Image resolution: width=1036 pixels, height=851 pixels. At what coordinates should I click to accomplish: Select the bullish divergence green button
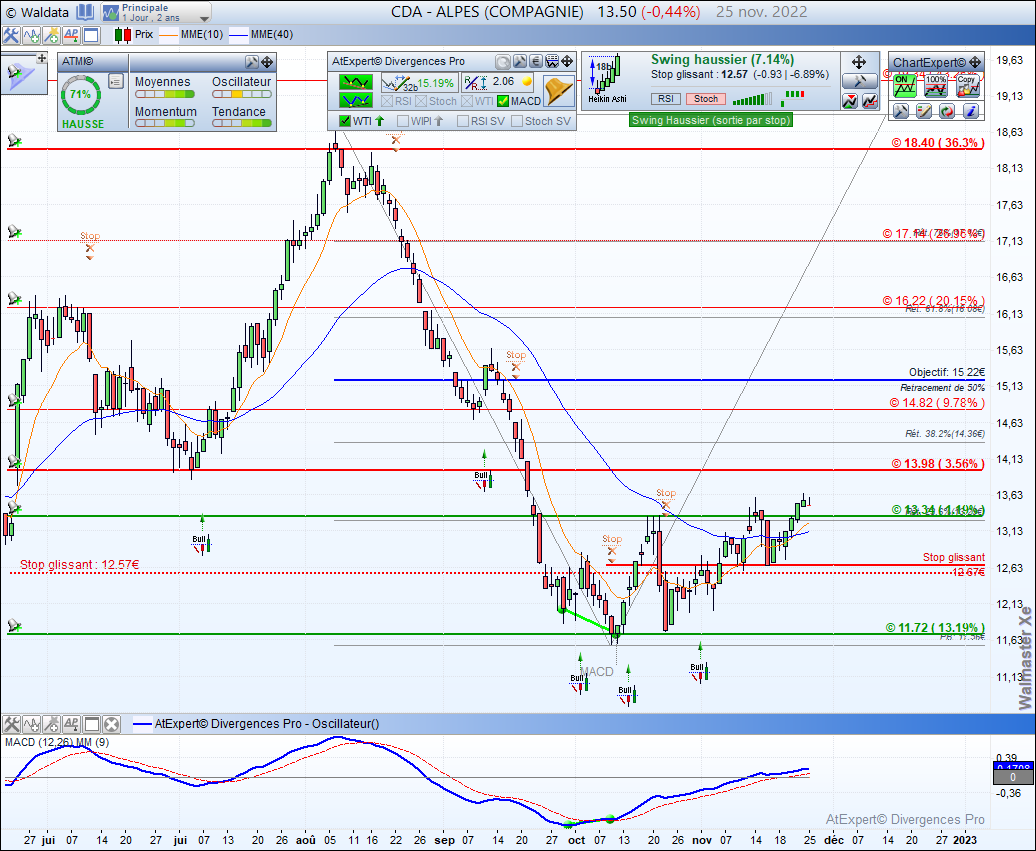coord(355,100)
